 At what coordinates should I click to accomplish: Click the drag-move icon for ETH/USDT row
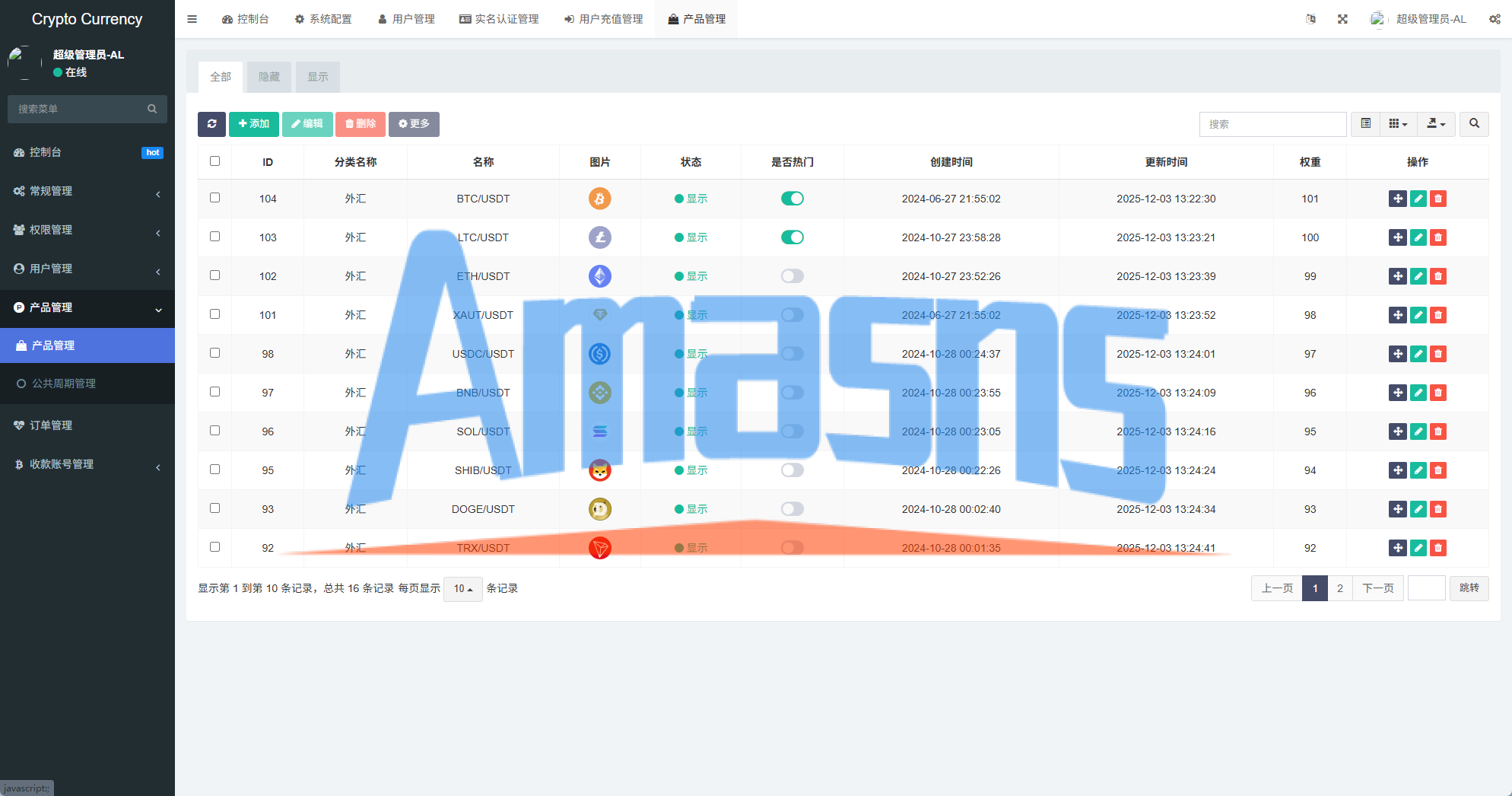point(1398,276)
